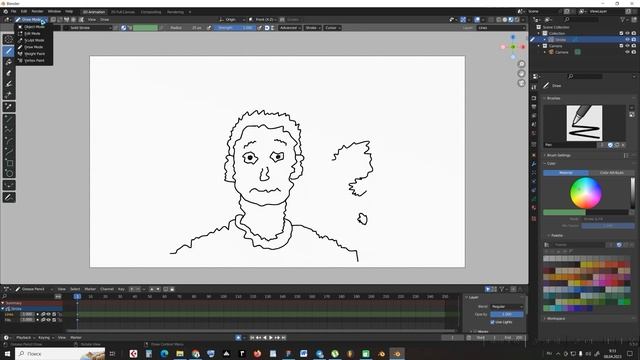
Task: Jump to the timeline start frame
Action: [252, 338]
